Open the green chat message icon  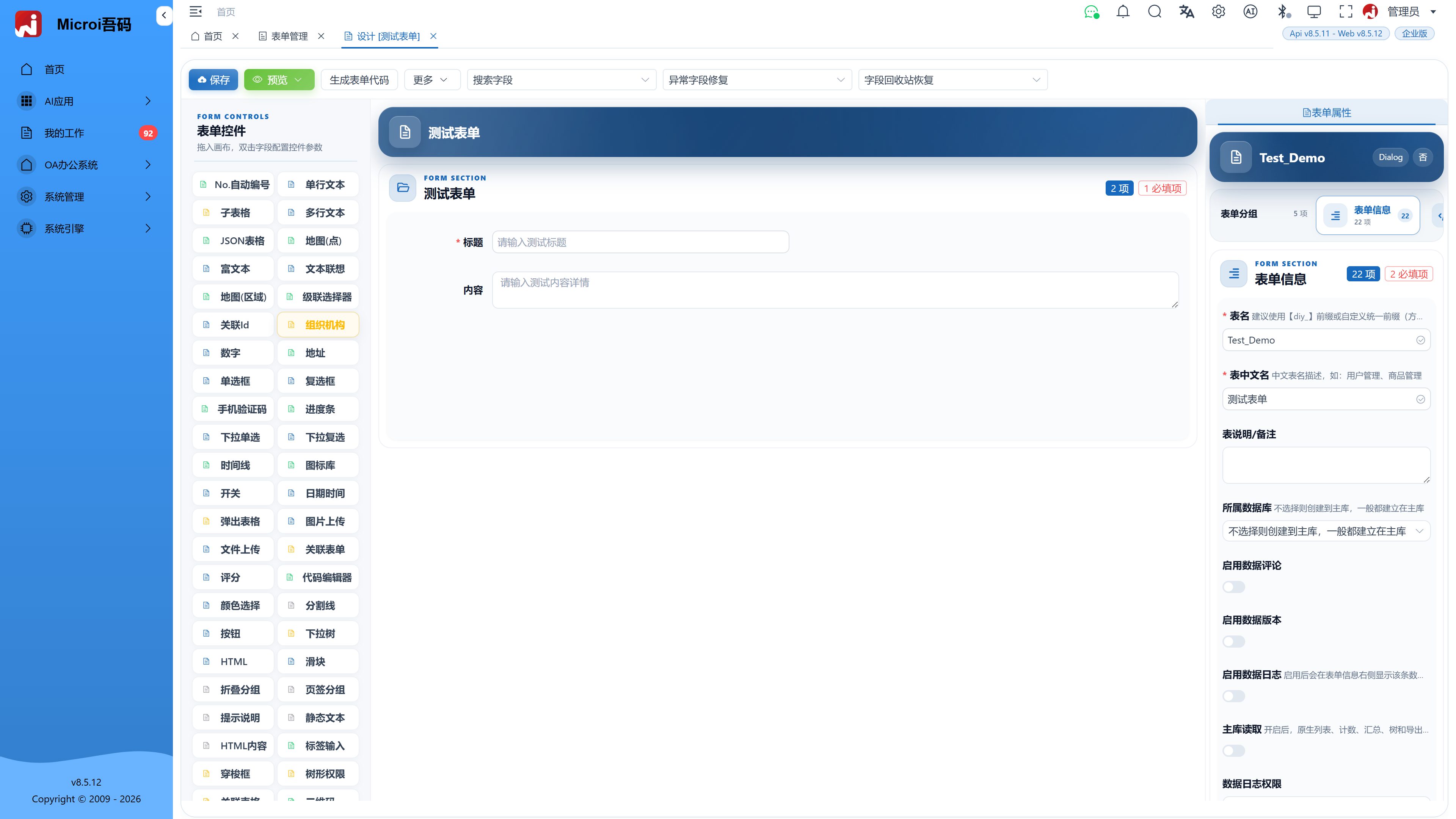(1092, 12)
